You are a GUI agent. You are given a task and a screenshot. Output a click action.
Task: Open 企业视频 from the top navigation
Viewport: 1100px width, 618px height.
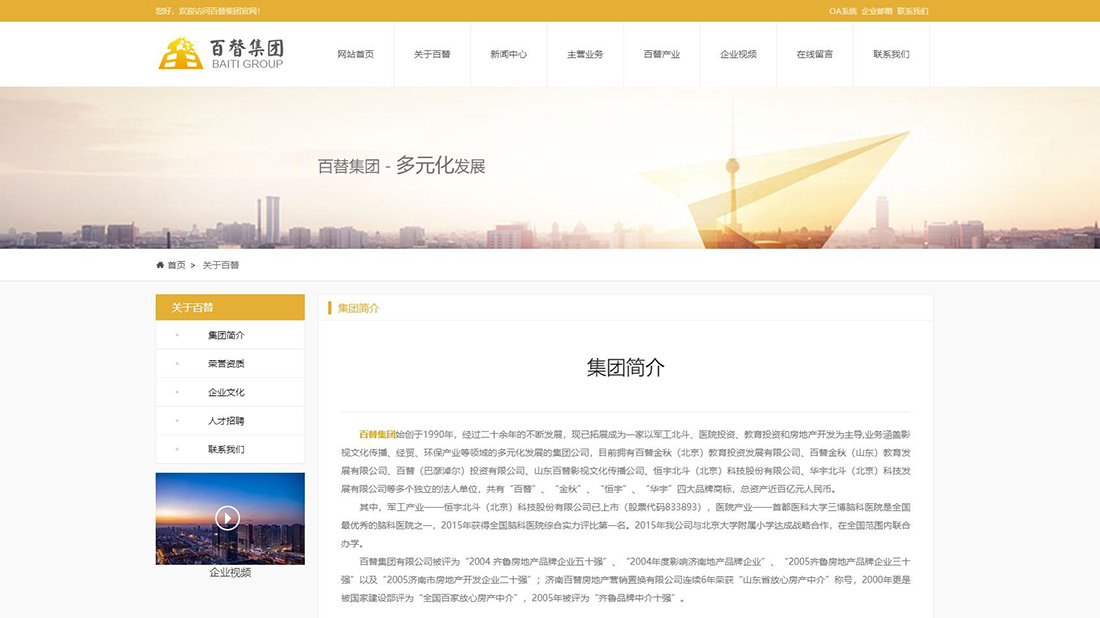(x=738, y=54)
